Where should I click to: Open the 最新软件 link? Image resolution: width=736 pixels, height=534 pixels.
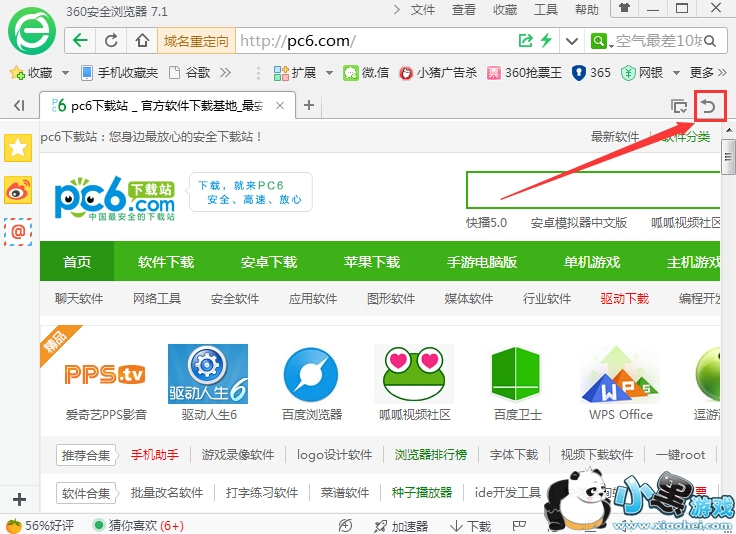point(615,137)
